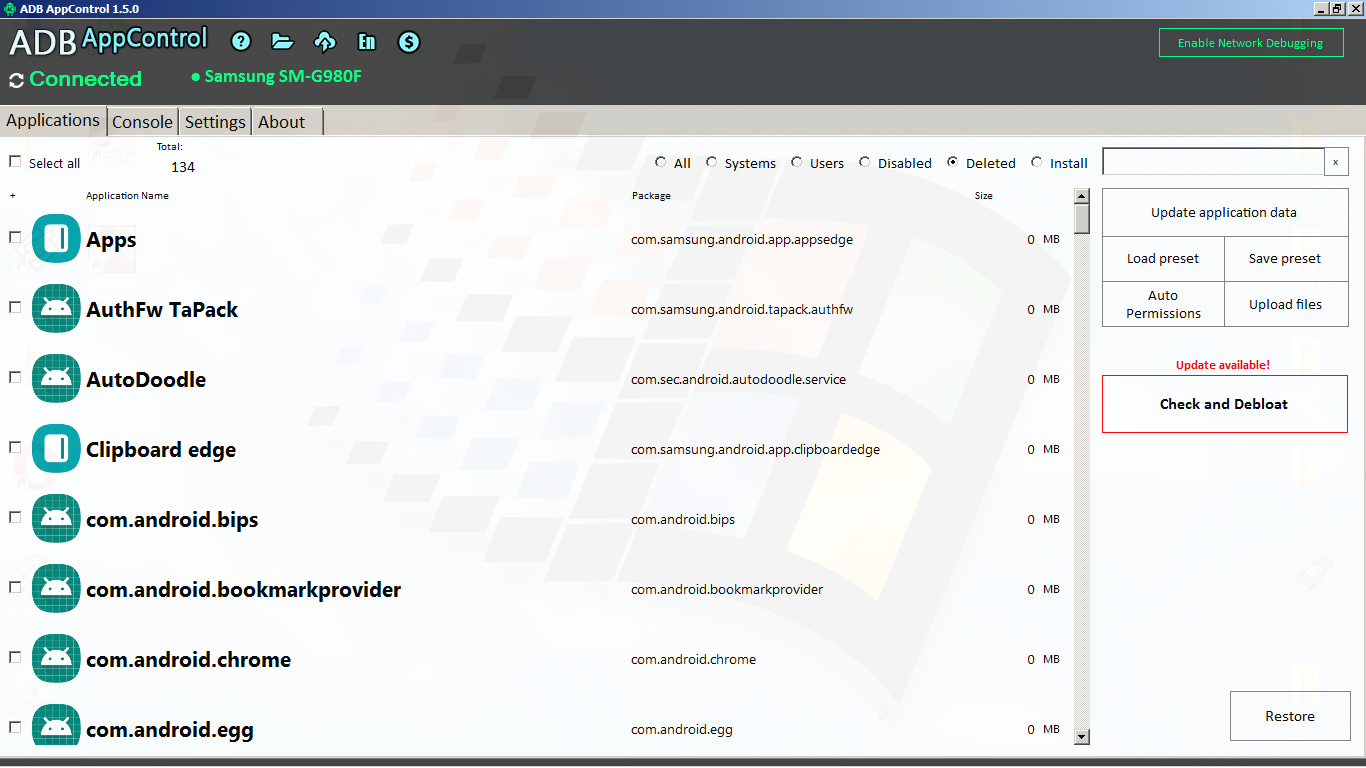Check the box for com.android.chrome
Screen dimensions: 1366x768
[15, 657]
